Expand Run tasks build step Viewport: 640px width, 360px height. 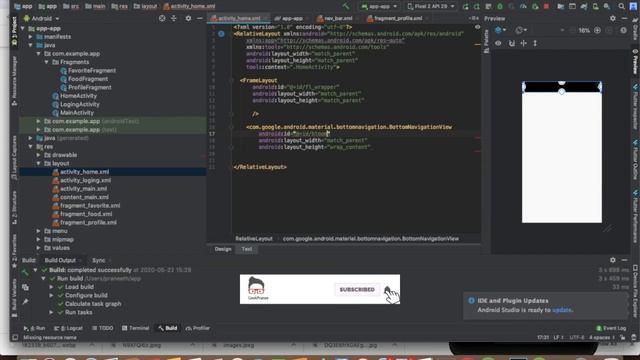click(51, 312)
